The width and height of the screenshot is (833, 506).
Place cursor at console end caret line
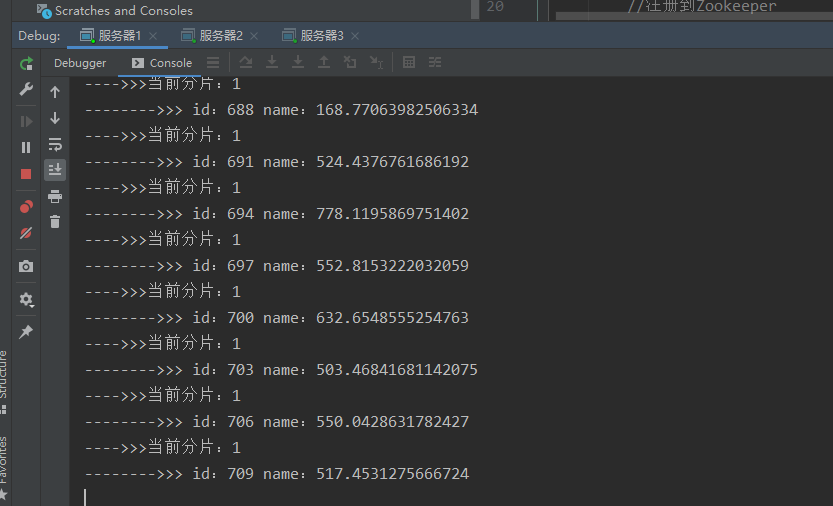[x=85, y=497]
